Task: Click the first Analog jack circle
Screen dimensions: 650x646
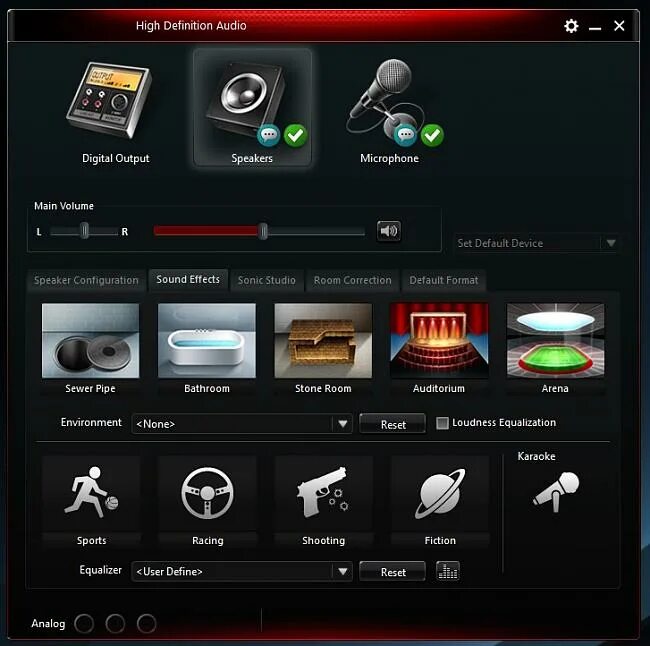Action: pos(84,623)
